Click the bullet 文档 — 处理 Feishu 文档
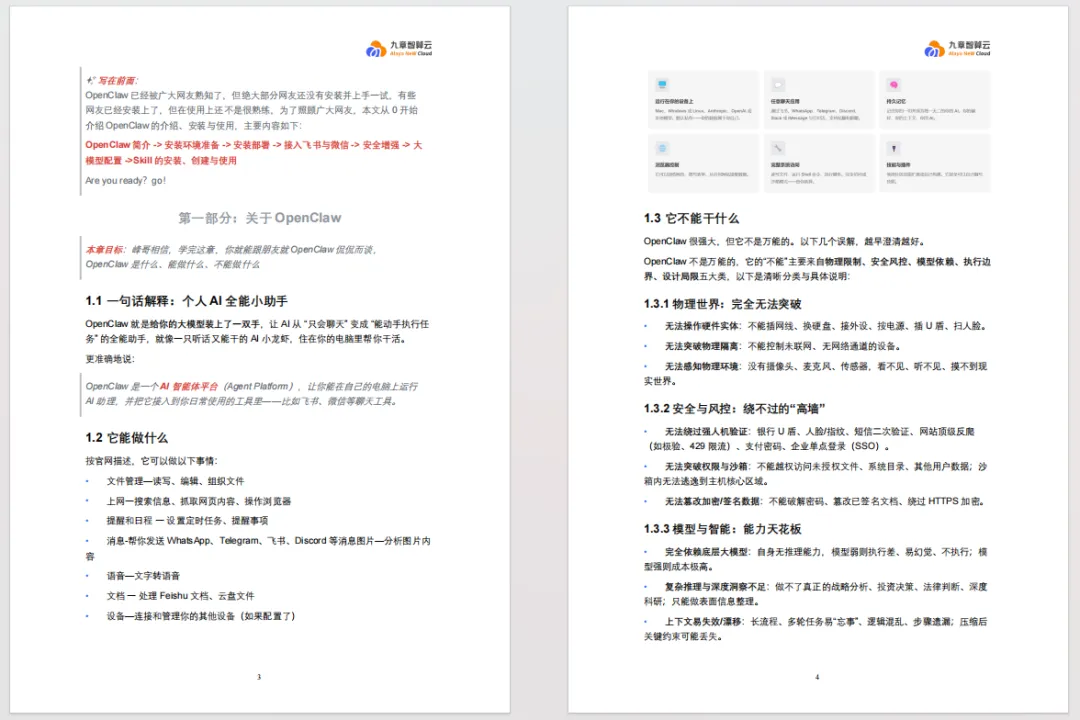This screenshot has height=720, width=1080. (x=180, y=595)
